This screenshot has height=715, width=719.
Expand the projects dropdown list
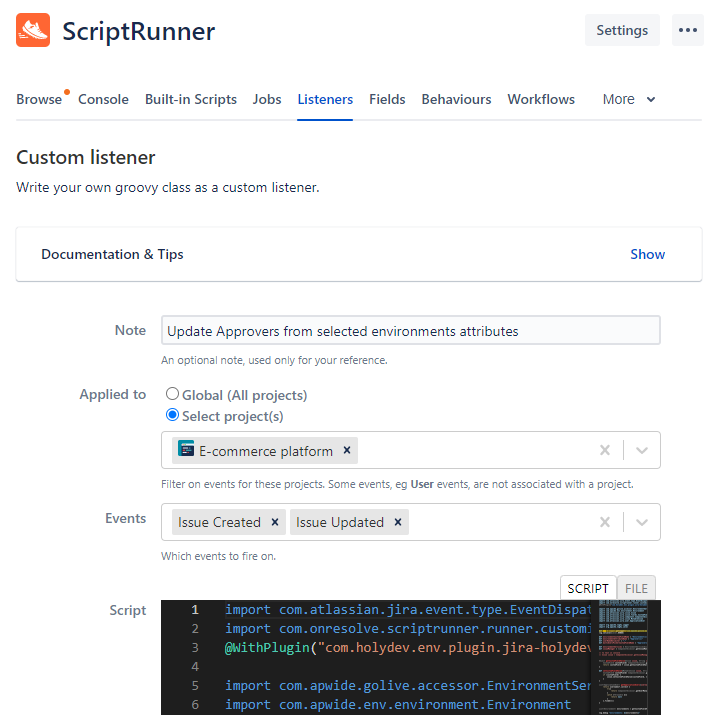[642, 451]
